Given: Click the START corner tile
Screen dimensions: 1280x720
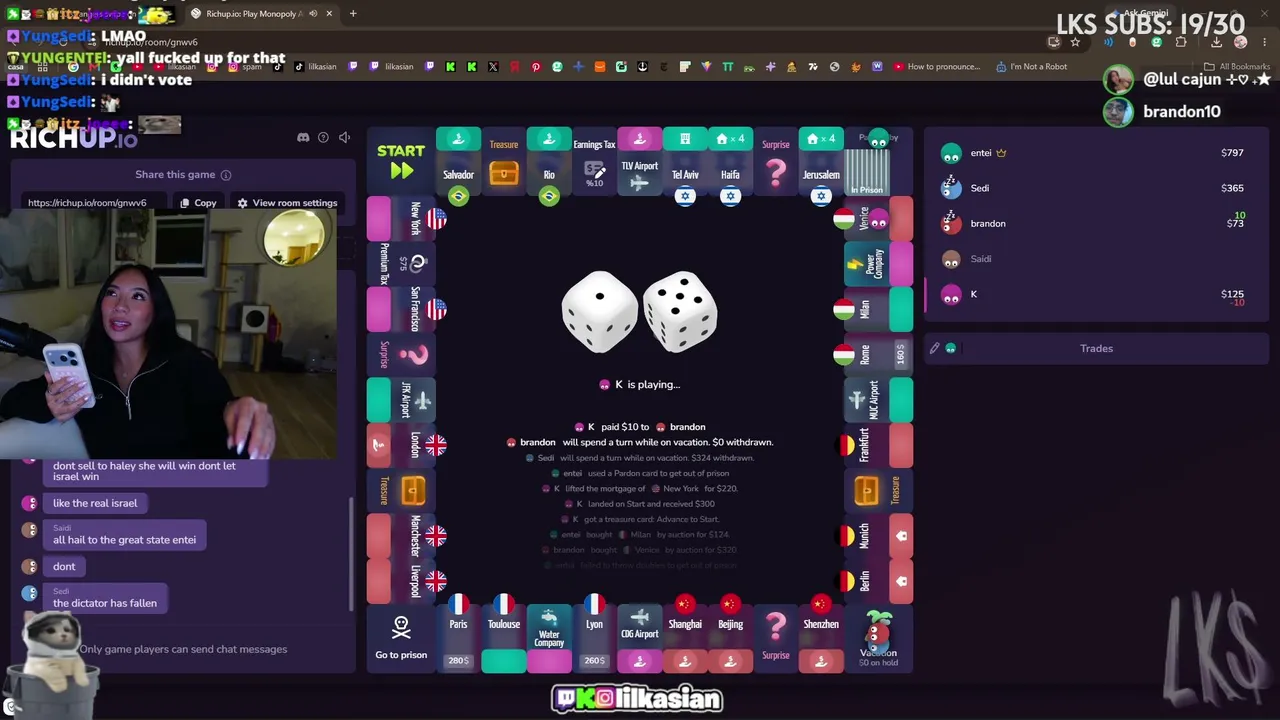Looking at the screenshot, I should tap(401, 160).
